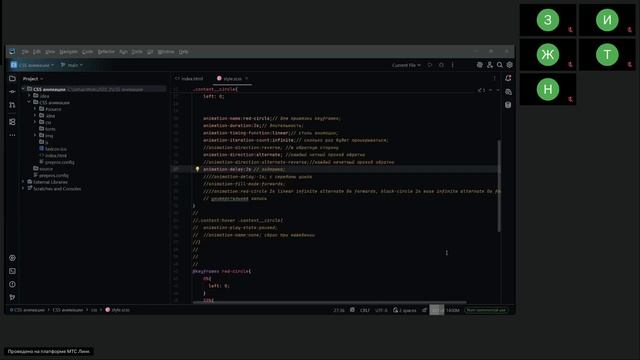Open the Run menu
The width and height of the screenshot is (640, 360).
pos(123,52)
